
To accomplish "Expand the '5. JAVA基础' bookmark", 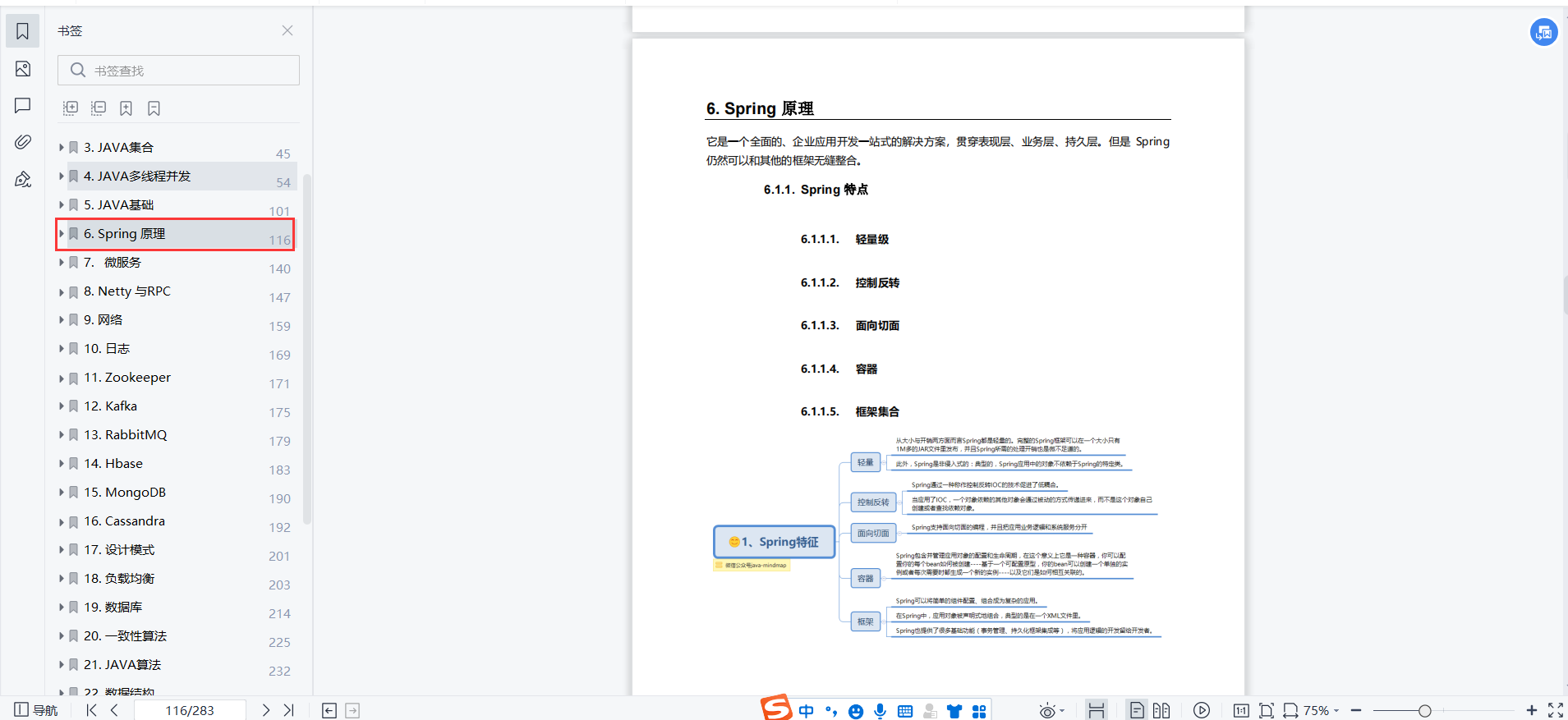I will coord(62,204).
